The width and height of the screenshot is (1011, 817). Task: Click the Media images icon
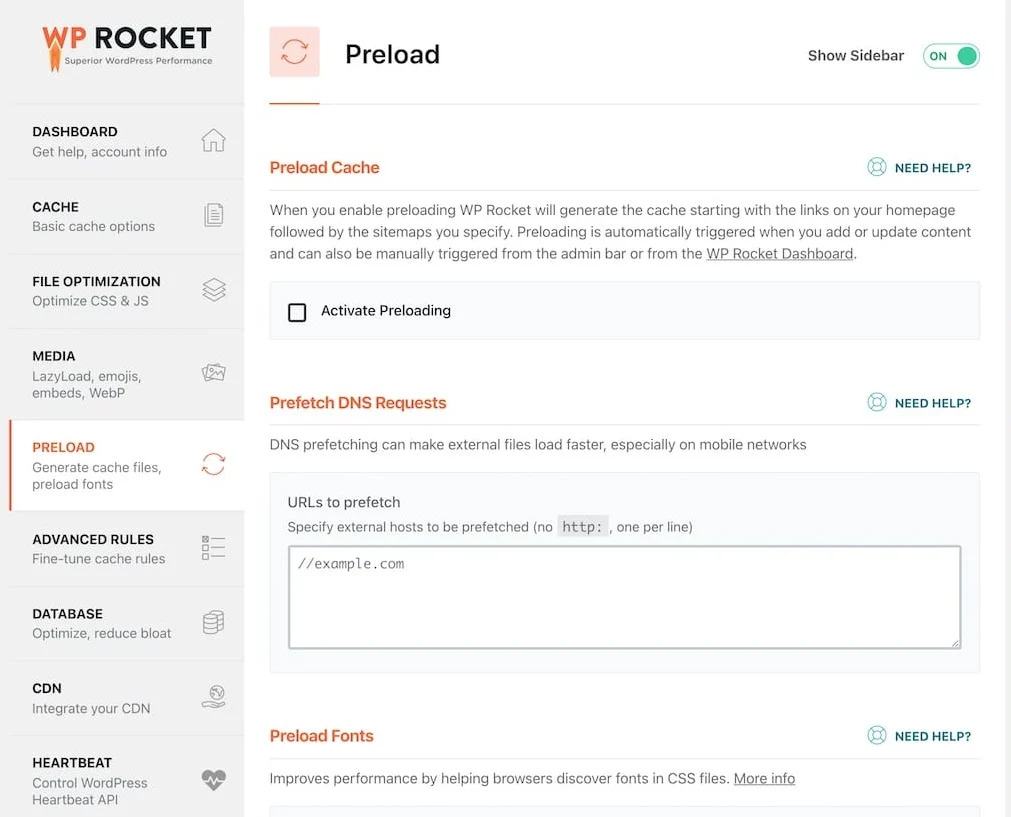(x=213, y=372)
